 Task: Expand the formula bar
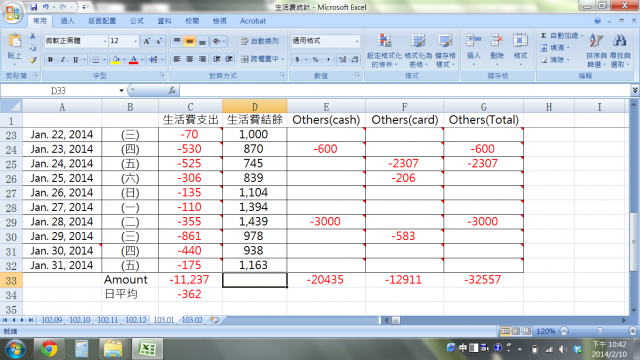(635, 90)
